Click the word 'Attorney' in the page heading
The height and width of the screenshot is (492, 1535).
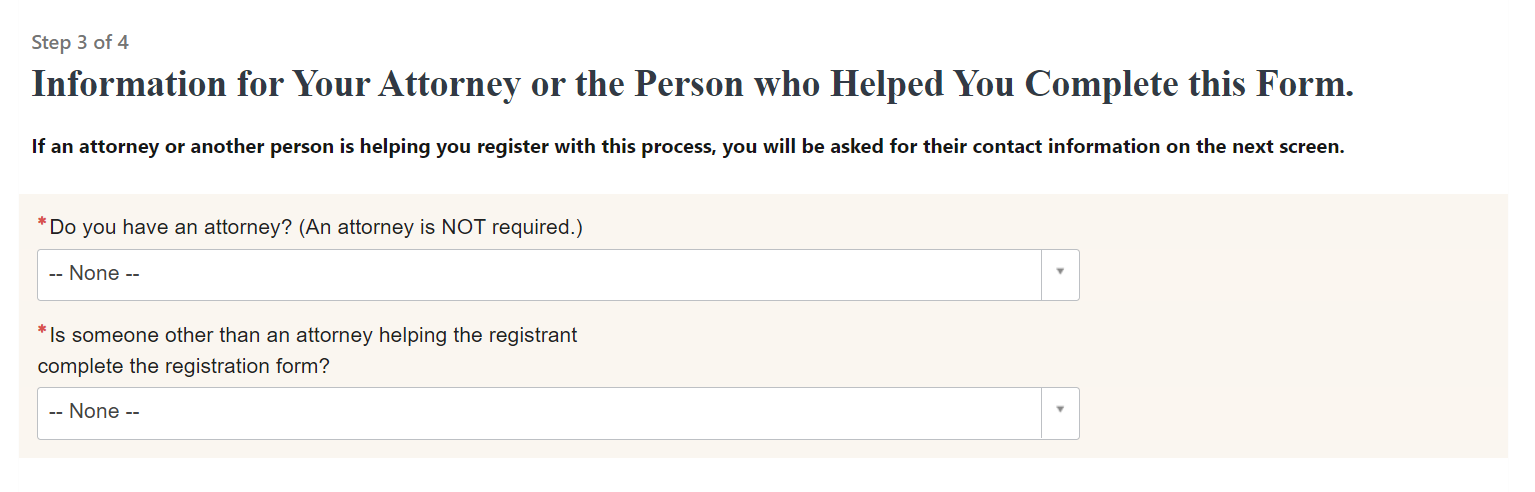tap(448, 84)
